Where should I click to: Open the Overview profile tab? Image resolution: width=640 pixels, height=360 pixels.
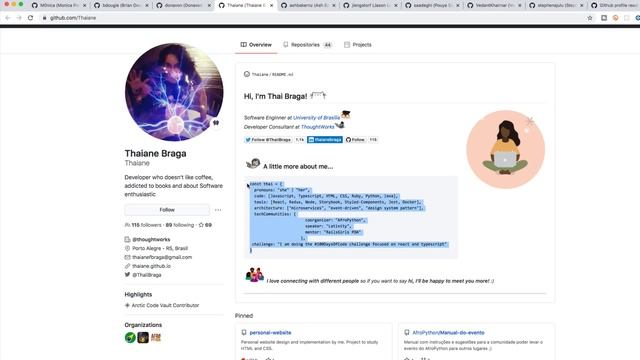pos(256,45)
